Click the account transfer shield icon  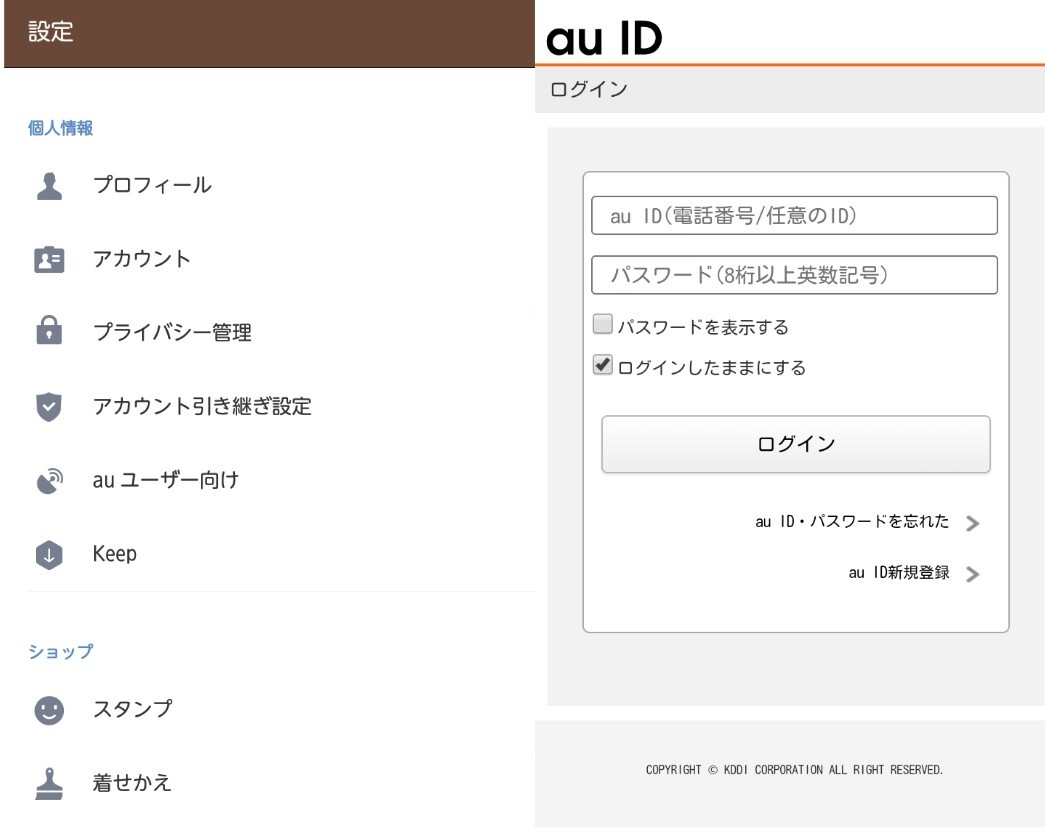click(49, 407)
